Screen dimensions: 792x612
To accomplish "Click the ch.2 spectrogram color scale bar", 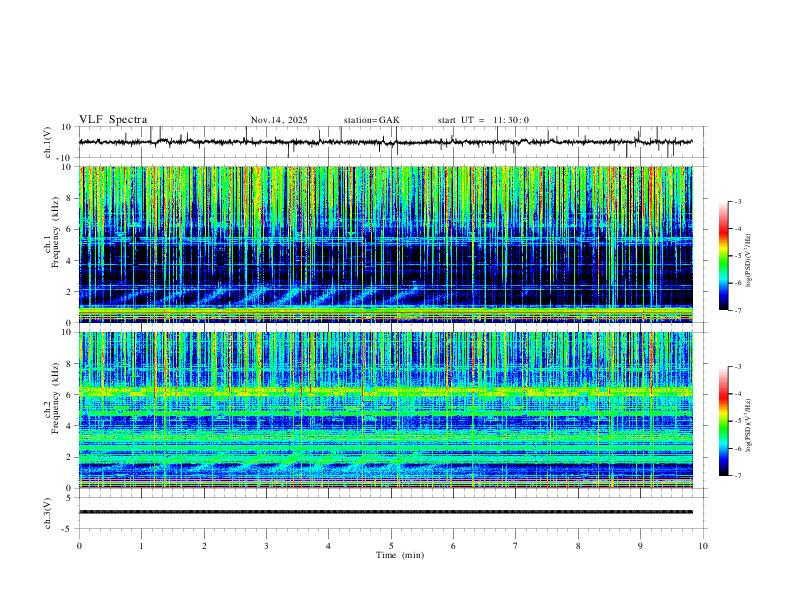I will click(x=723, y=421).
